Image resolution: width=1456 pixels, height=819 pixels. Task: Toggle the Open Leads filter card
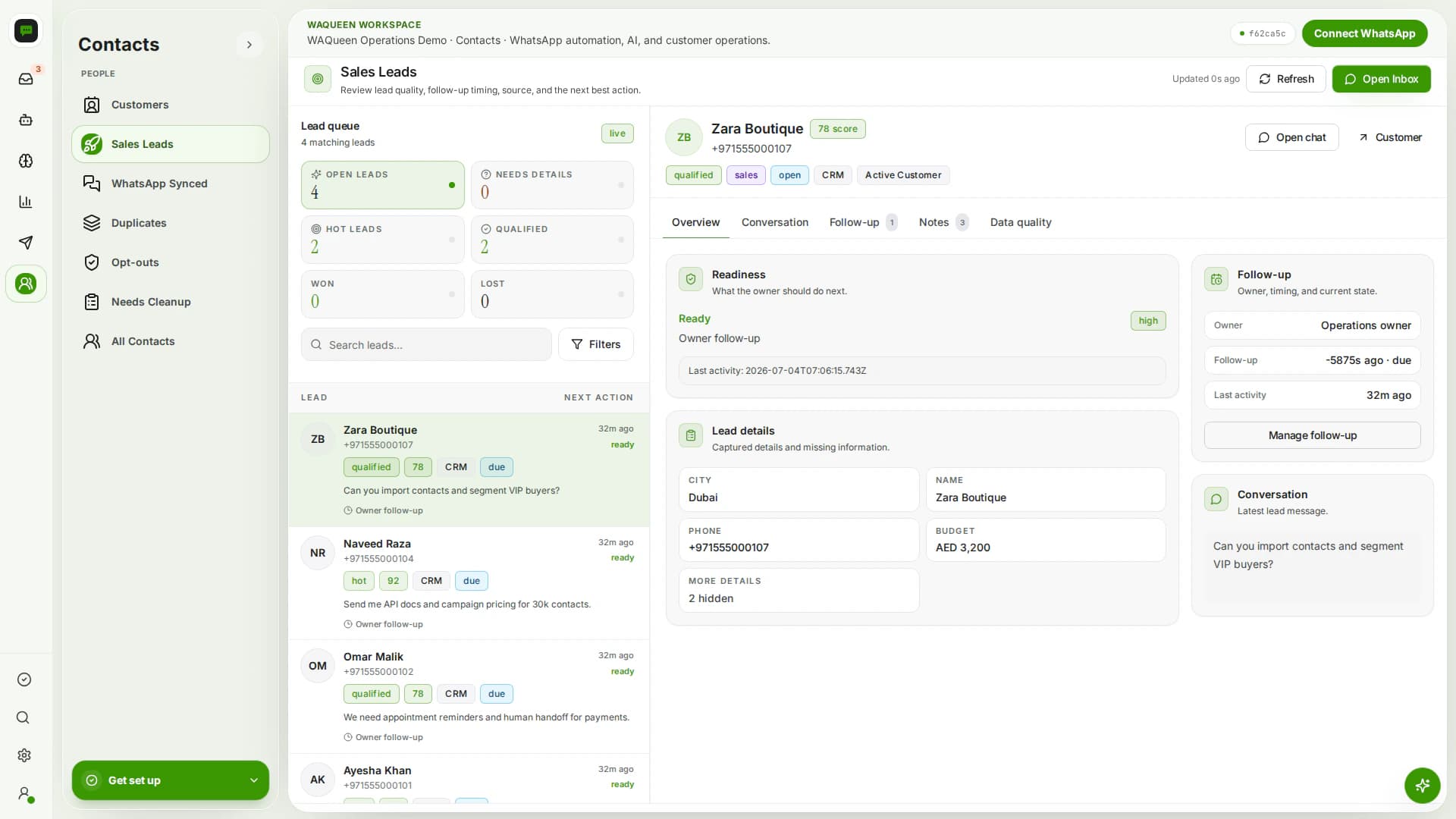(x=383, y=185)
